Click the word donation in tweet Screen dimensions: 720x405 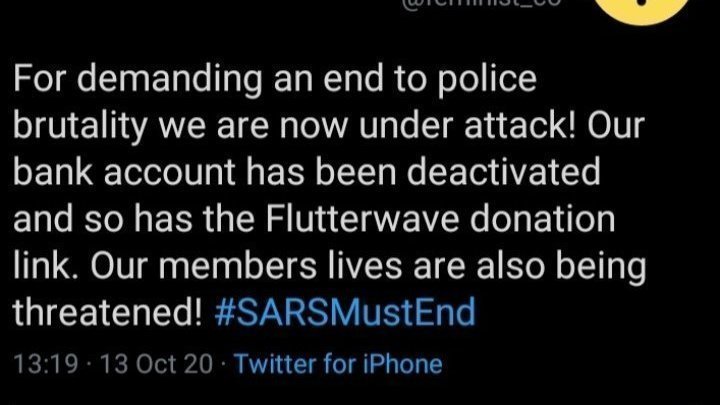[x=542, y=218]
